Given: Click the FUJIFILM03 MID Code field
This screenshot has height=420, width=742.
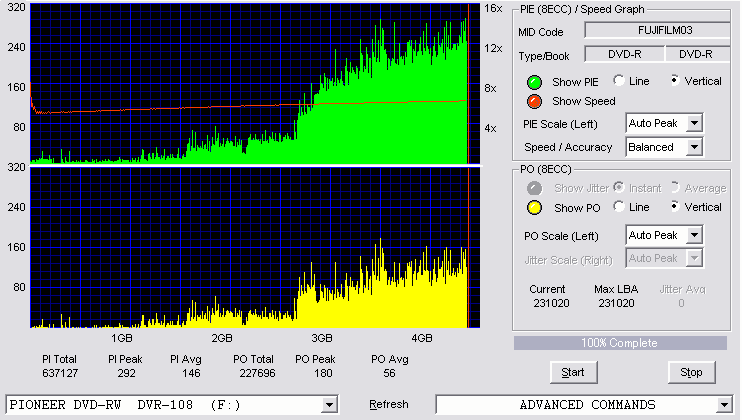Looking at the screenshot, I should point(658,30).
